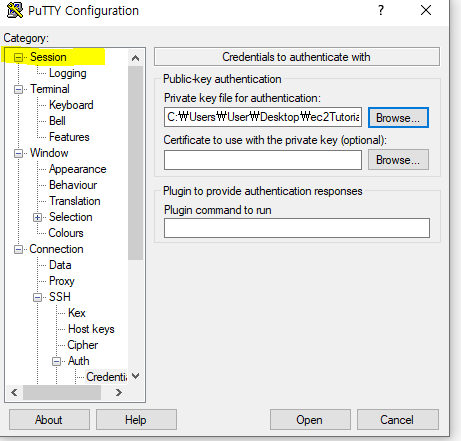The image size is (461, 441).
Task: Collapse the Auth tree node
Action: 56,361
